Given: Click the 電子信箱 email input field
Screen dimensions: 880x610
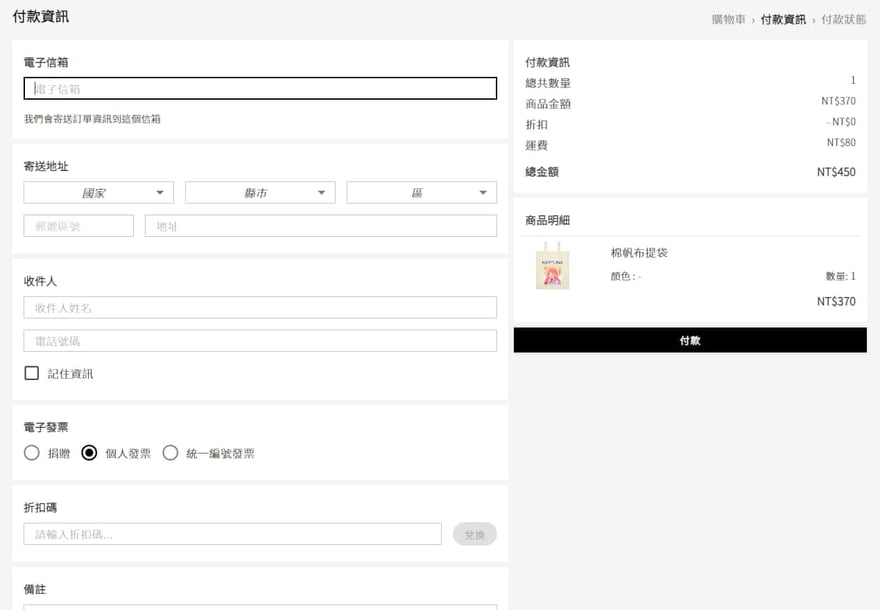Looking at the screenshot, I should [x=260, y=89].
